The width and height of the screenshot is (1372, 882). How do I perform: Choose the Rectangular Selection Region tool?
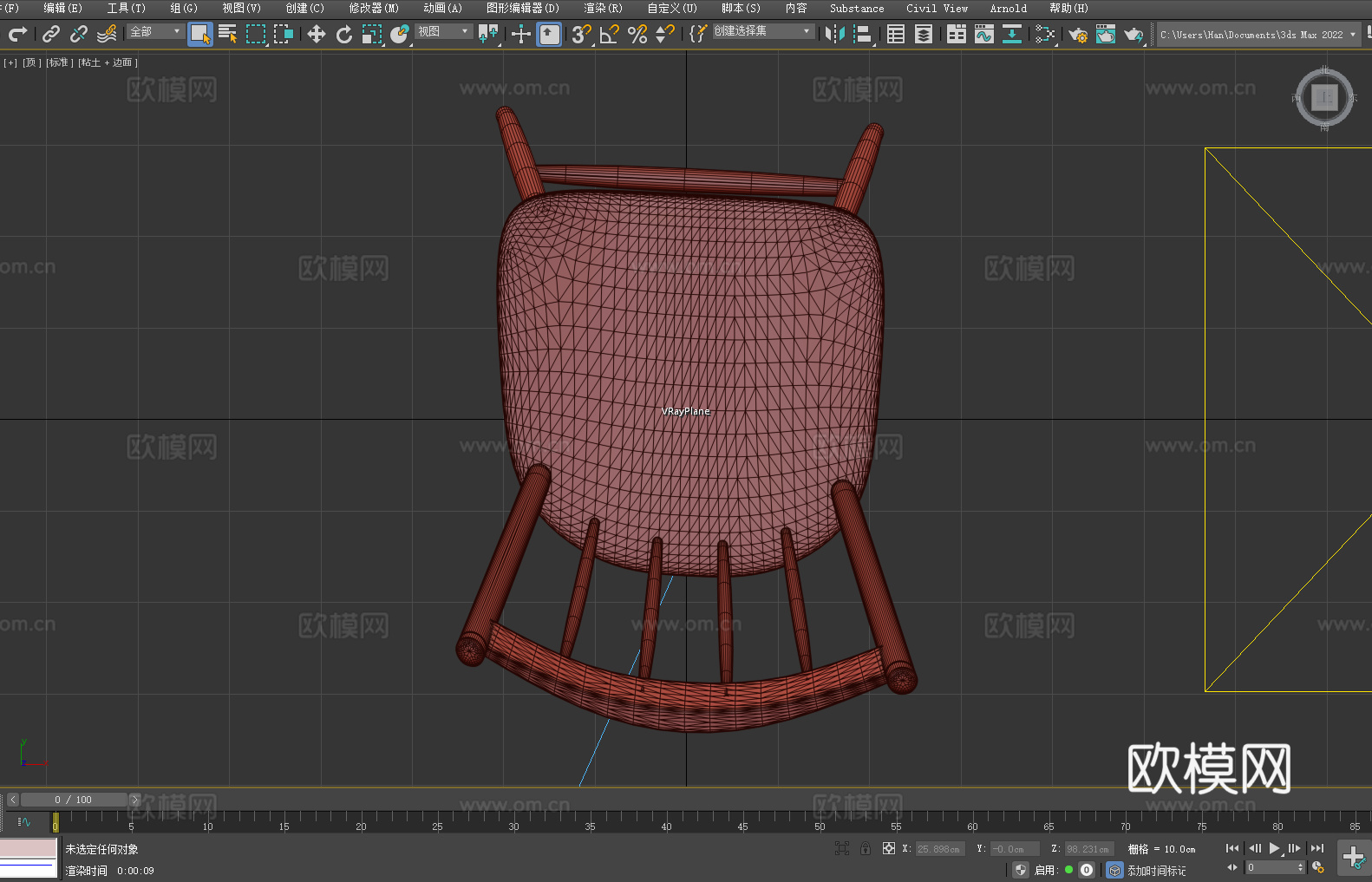click(x=256, y=34)
